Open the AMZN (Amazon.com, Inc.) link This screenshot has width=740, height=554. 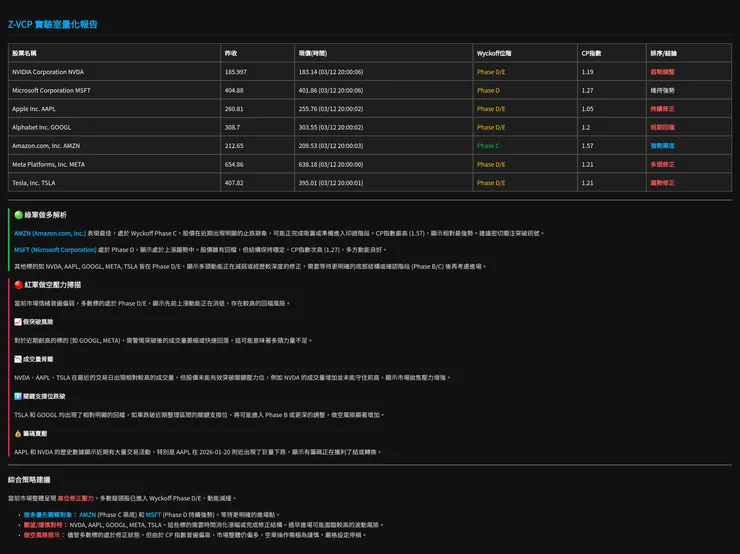[x=50, y=233]
